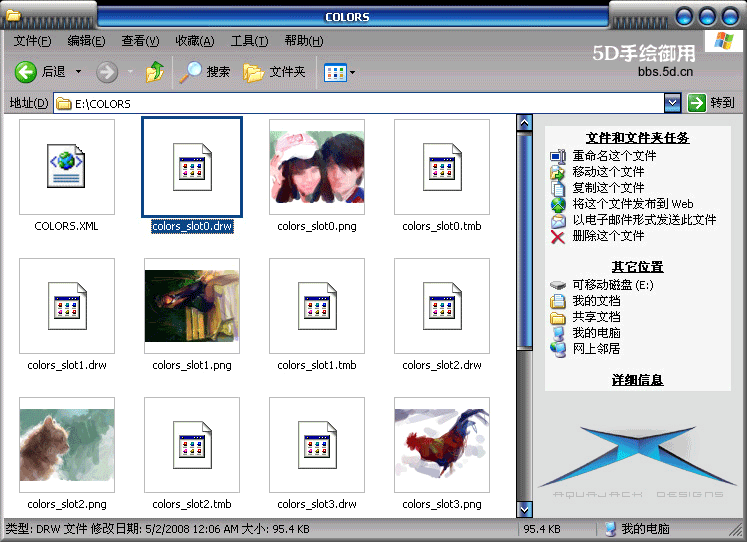747x542 pixels.
Task: Click 将这个文件发布到 Web link
Action: click(x=633, y=204)
